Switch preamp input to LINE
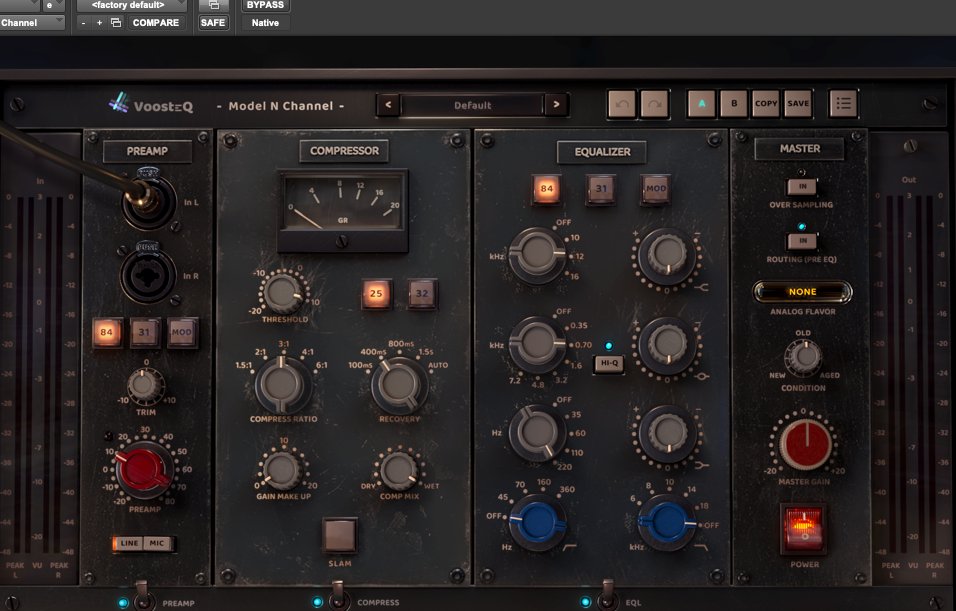The height and width of the screenshot is (611, 956). coord(129,543)
